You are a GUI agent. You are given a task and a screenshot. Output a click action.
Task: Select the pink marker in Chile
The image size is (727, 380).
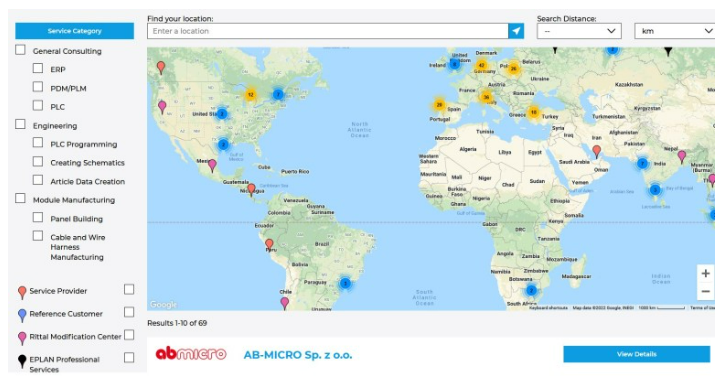tap(285, 303)
